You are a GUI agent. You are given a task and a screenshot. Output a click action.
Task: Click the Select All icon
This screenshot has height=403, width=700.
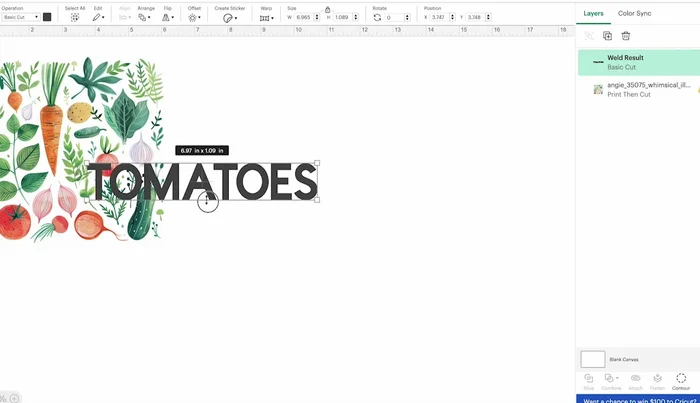[75, 17]
